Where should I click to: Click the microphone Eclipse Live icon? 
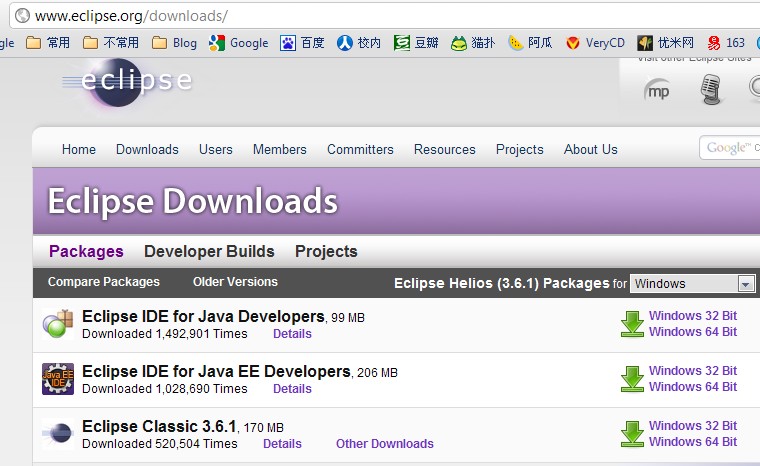click(711, 90)
